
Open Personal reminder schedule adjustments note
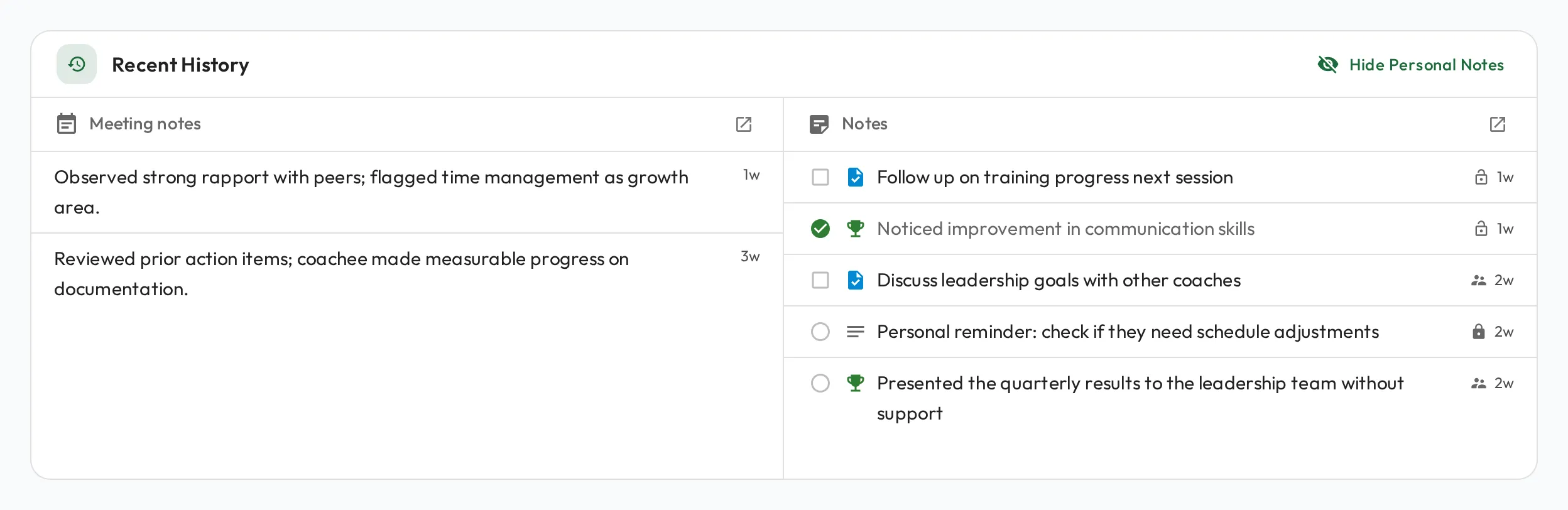tap(1160, 332)
